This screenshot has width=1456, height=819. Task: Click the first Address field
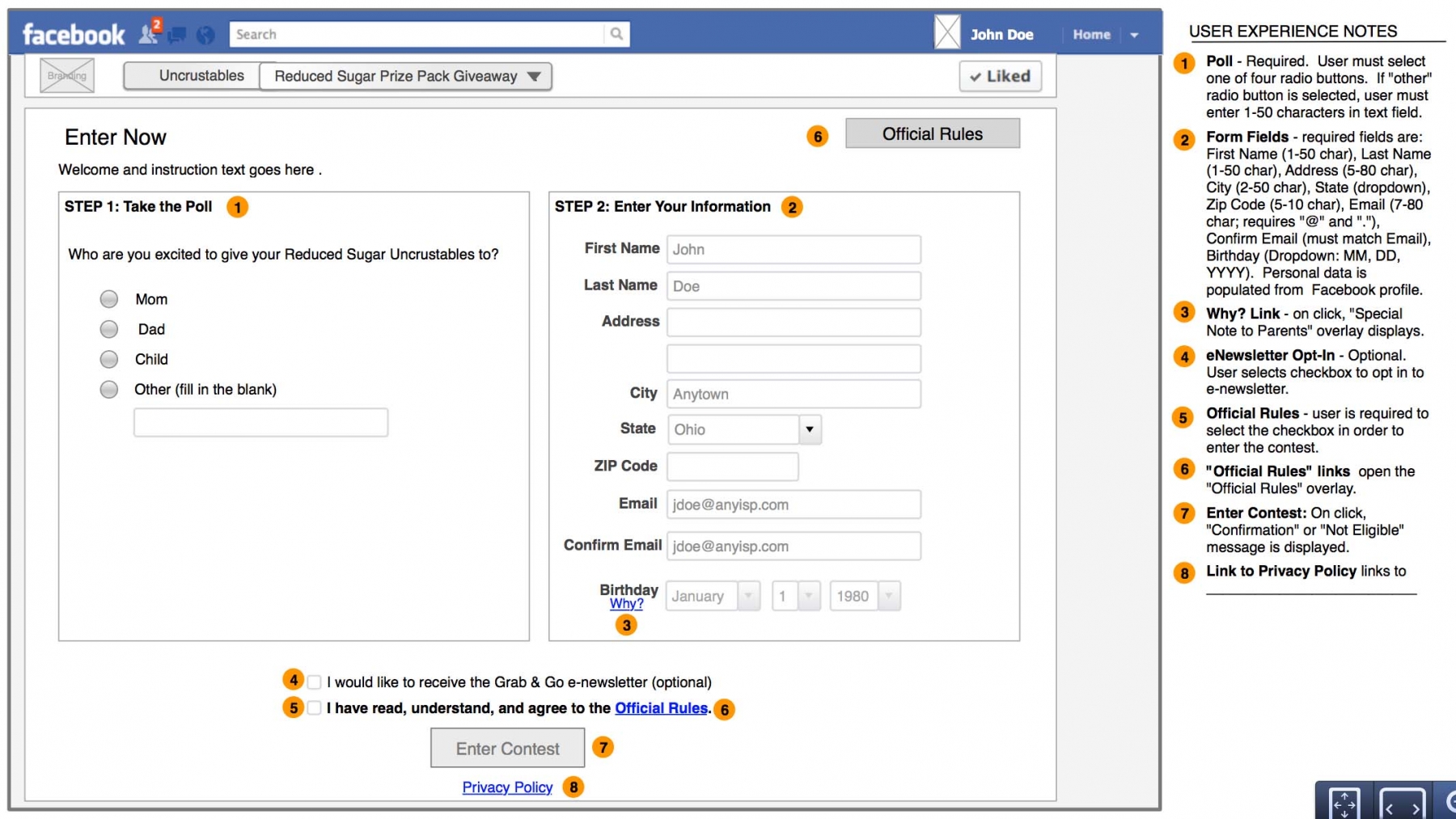(794, 322)
